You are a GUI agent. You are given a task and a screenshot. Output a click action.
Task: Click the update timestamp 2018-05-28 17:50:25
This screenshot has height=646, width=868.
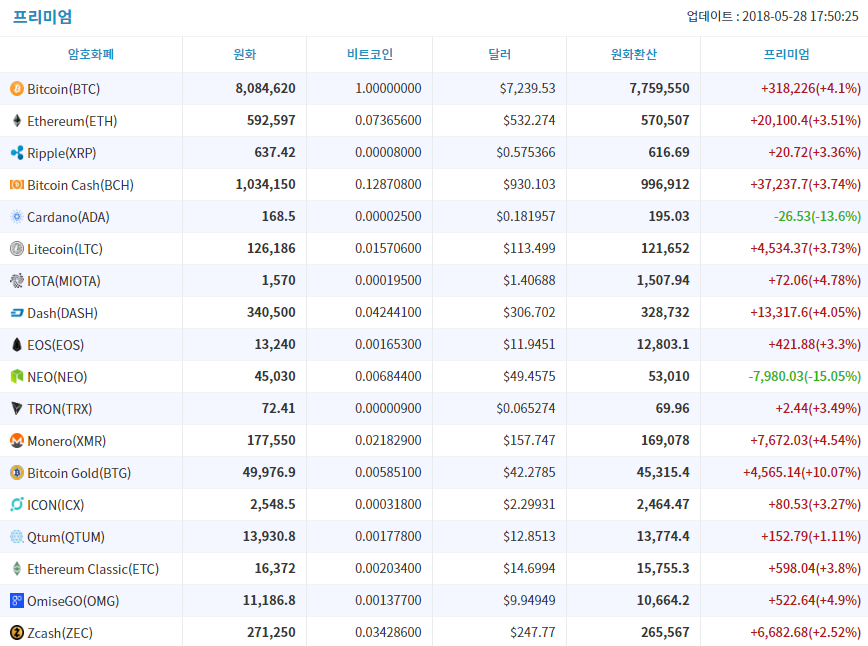pos(800,16)
